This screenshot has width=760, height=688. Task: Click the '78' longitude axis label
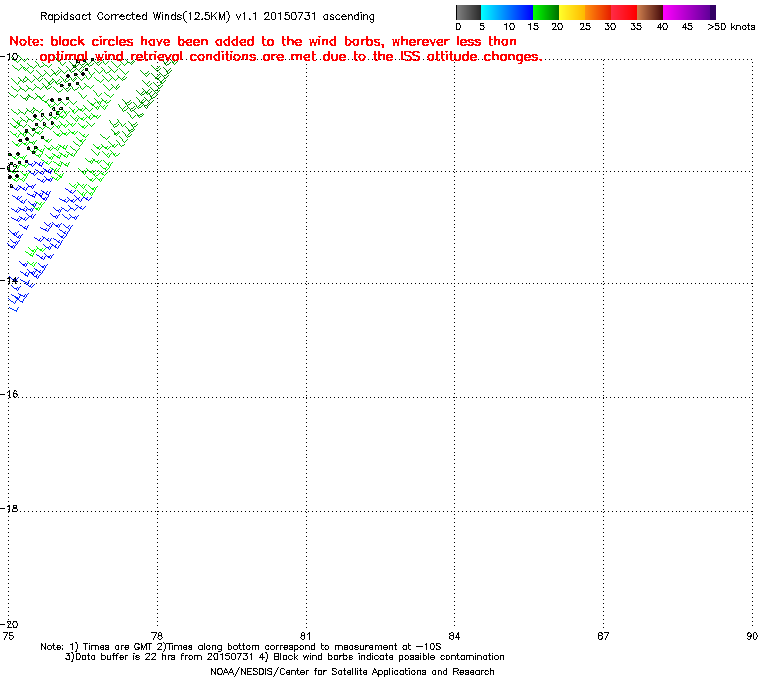pyautogui.click(x=157, y=636)
